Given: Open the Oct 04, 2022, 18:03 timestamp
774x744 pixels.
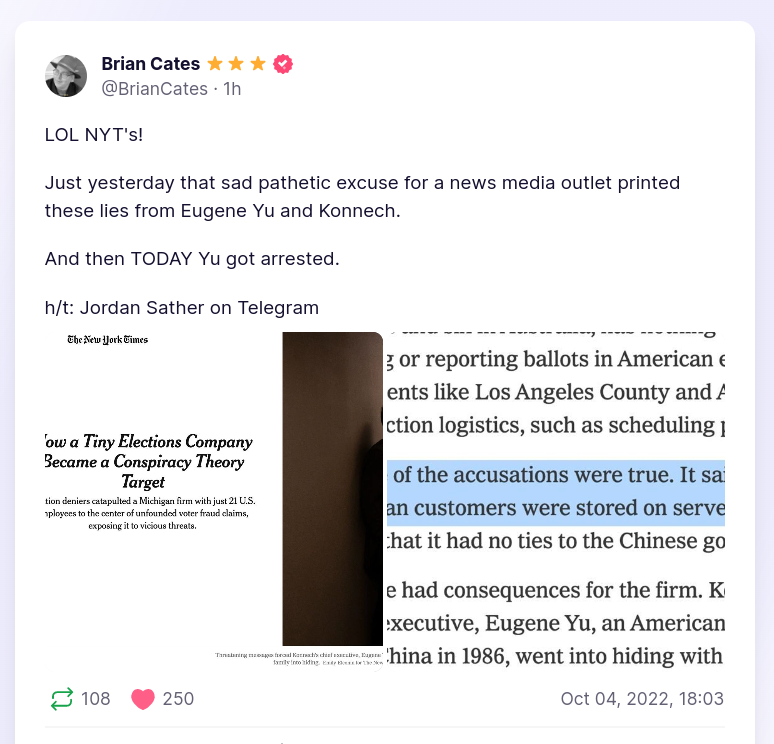Looking at the screenshot, I should (642, 698).
